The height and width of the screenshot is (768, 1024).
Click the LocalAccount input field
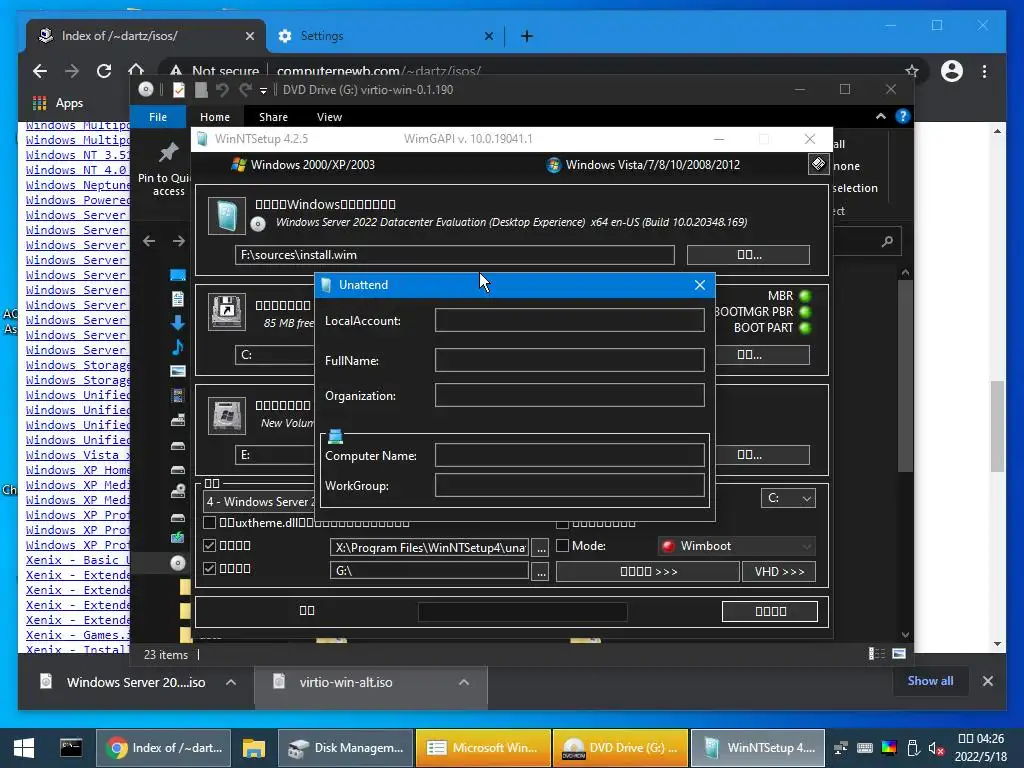click(x=569, y=320)
